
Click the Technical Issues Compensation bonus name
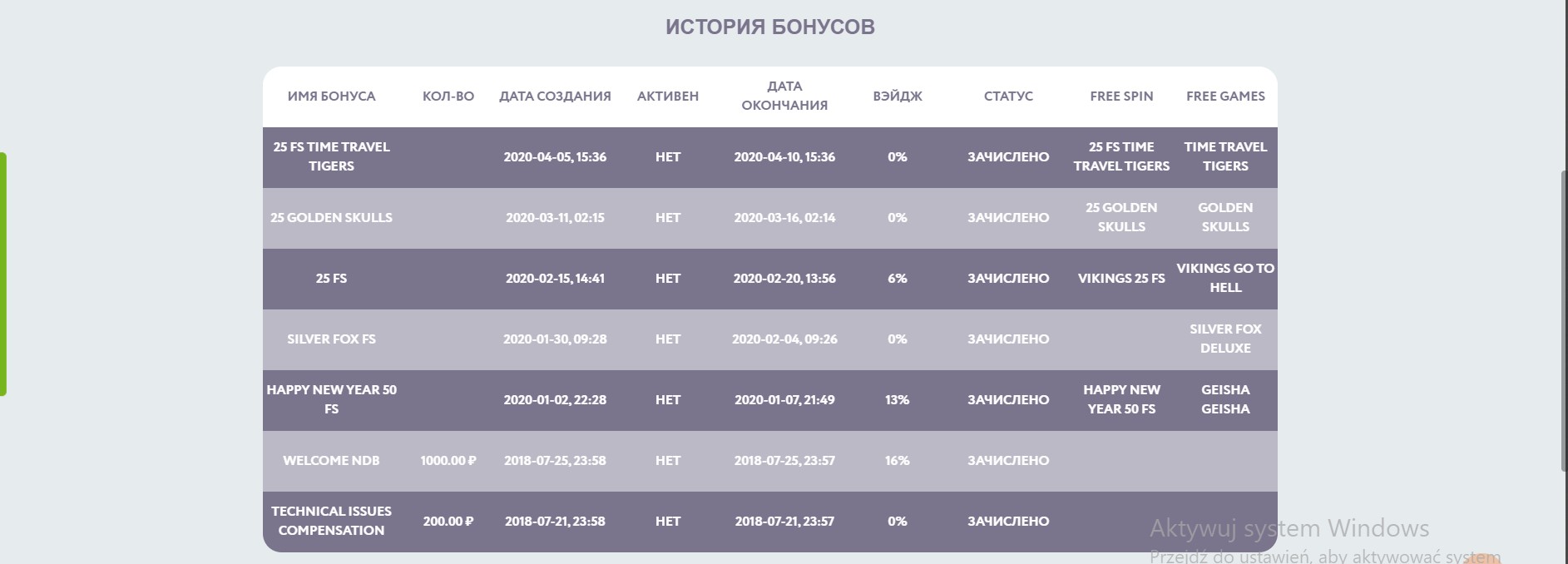(x=331, y=521)
